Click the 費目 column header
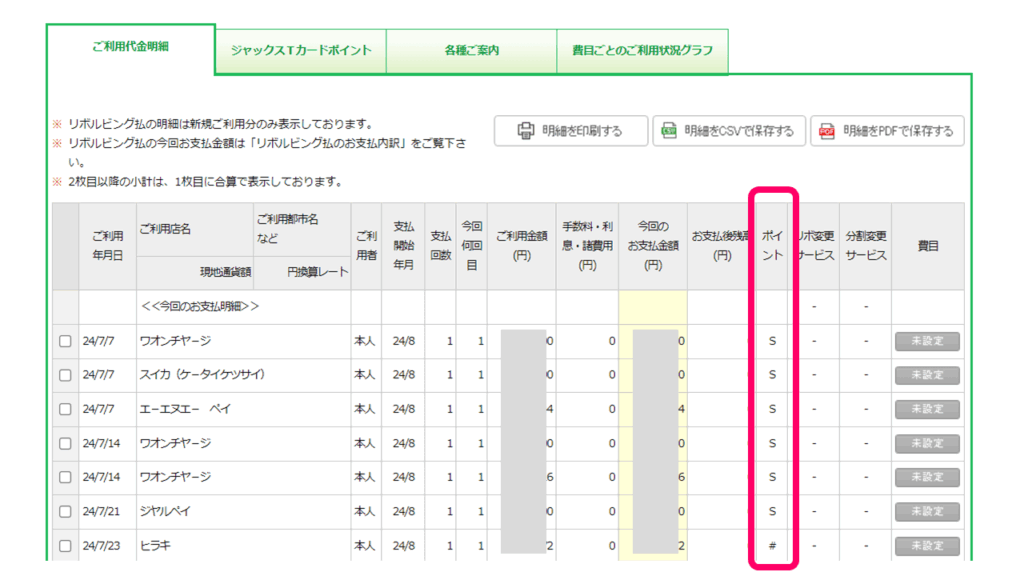The image size is (1024, 576). tap(927, 246)
